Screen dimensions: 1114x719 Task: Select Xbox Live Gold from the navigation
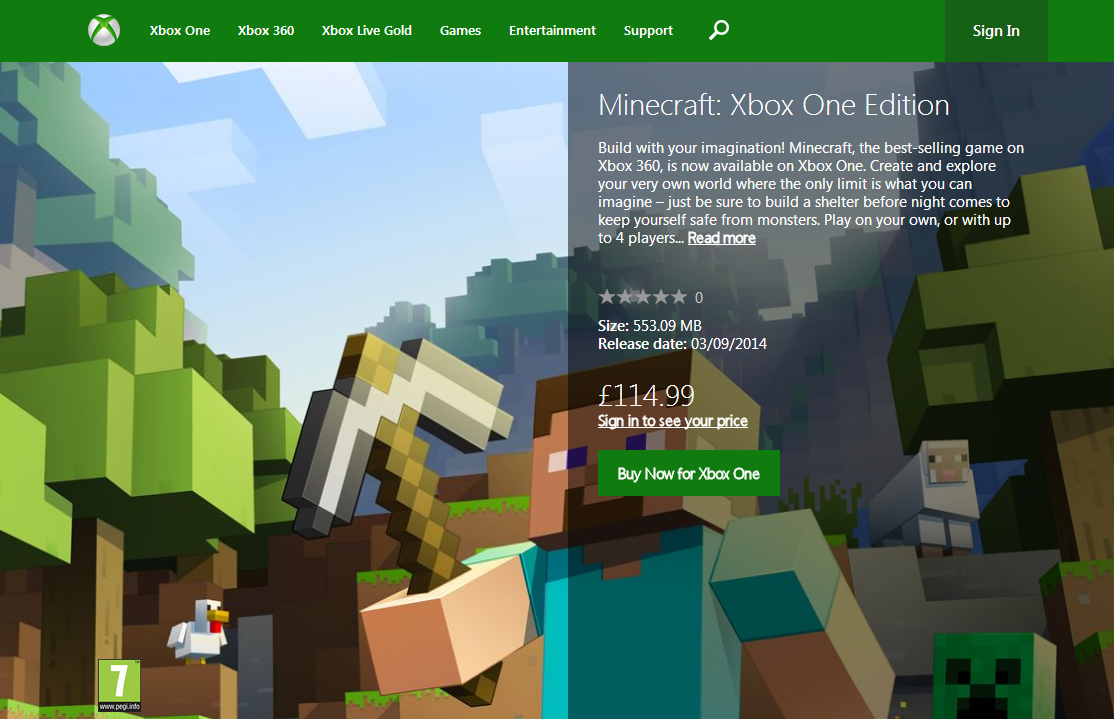coord(366,31)
